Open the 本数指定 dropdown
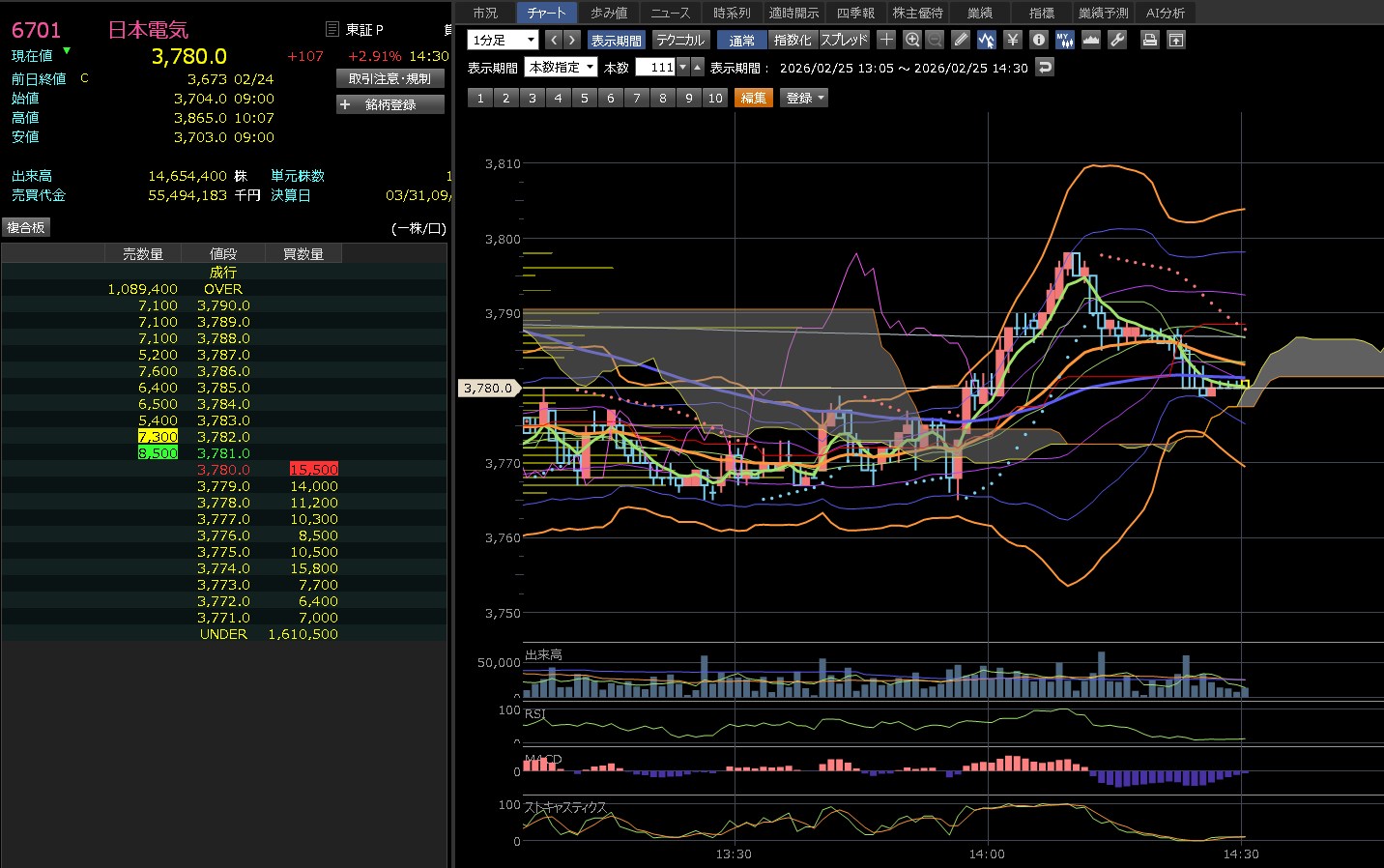1384x868 pixels. click(x=561, y=67)
